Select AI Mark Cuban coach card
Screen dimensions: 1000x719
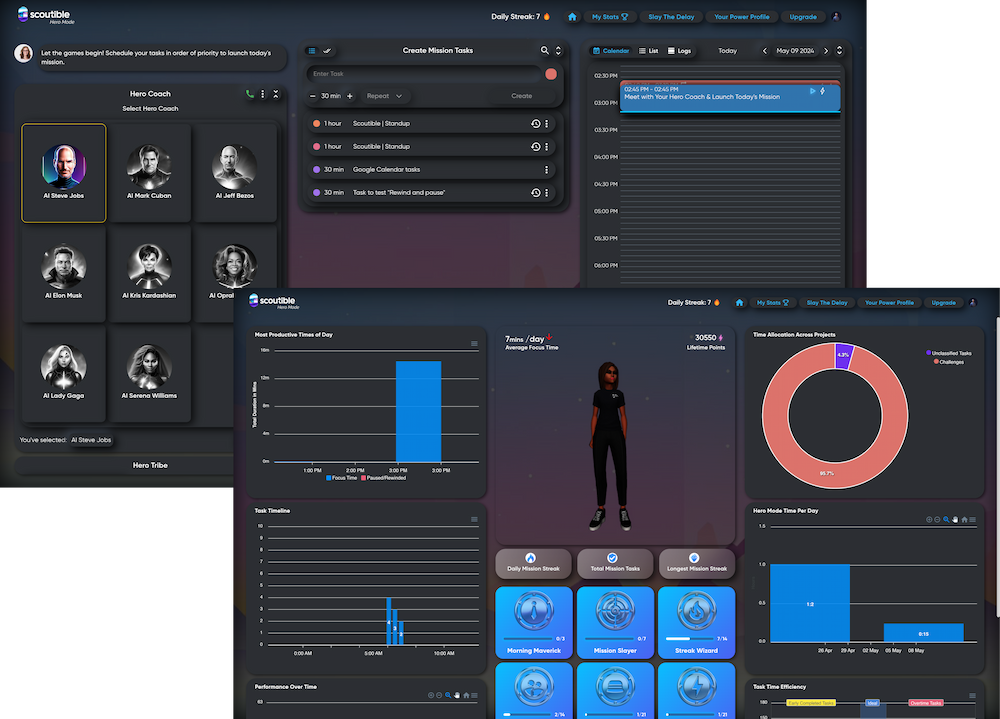click(149, 173)
